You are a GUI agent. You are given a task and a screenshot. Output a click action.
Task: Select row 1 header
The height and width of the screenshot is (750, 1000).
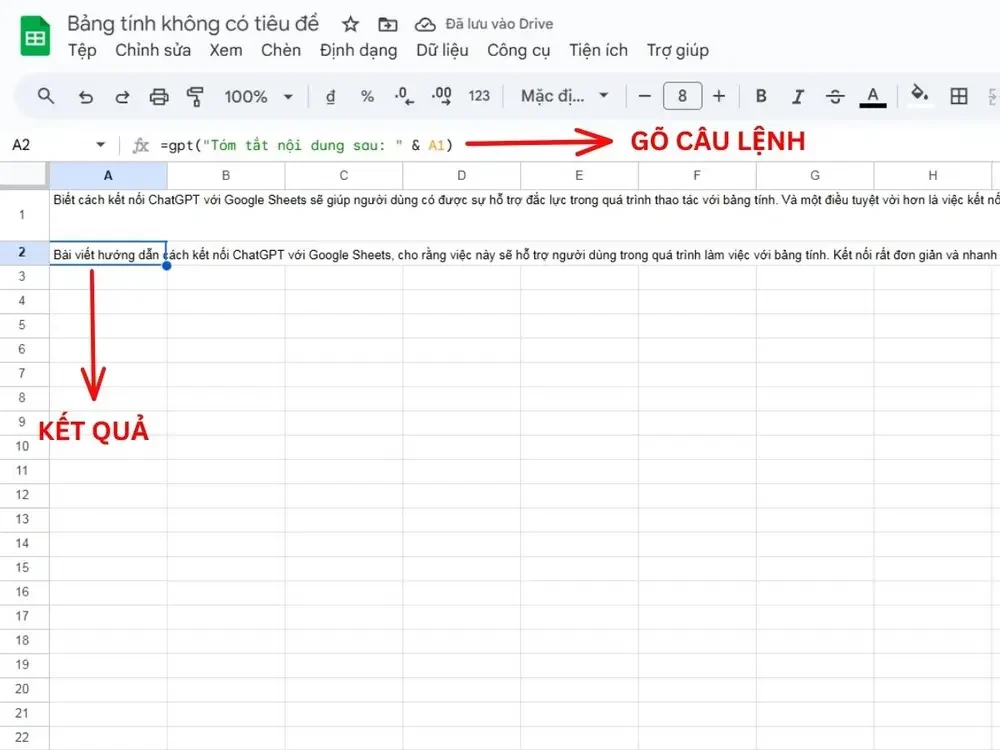tap(24, 215)
